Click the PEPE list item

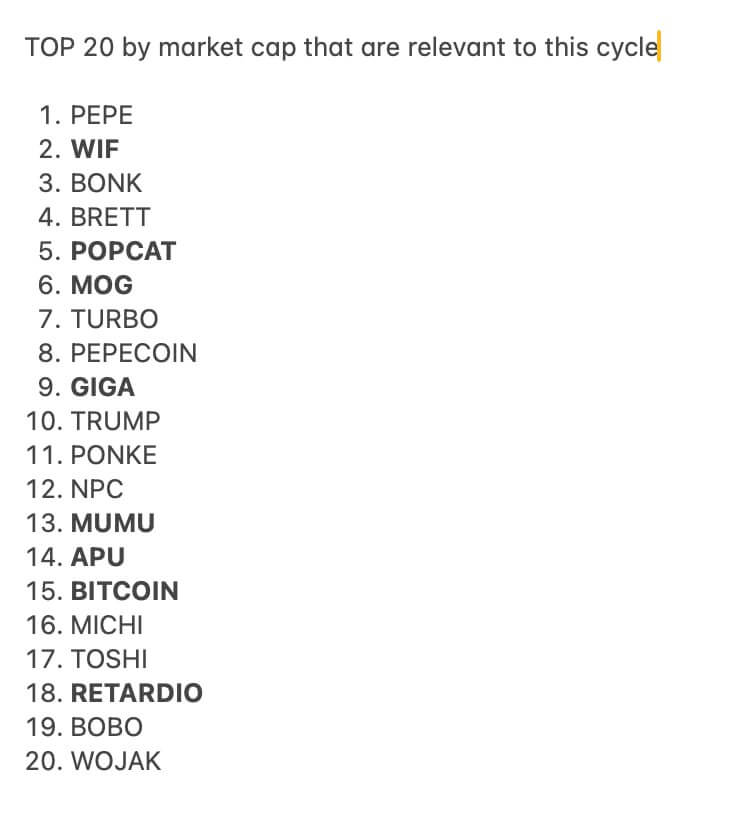click(x=101, y=115)
